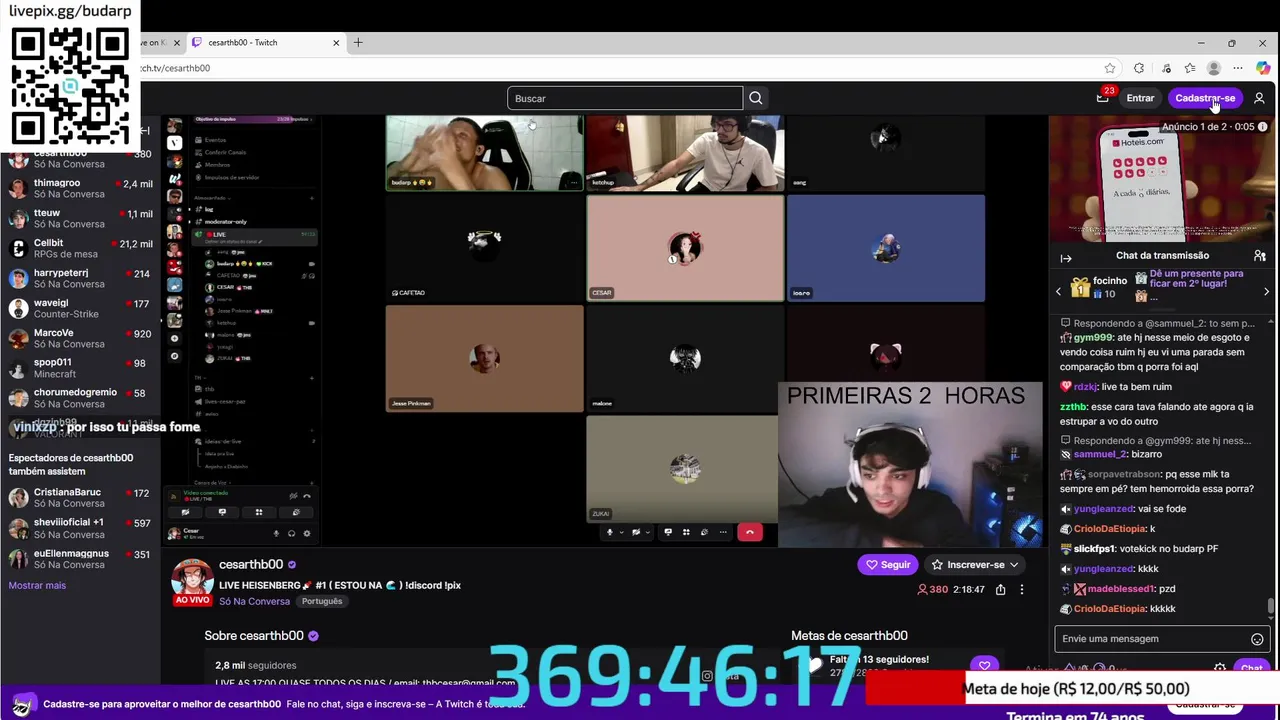
Task: Open the camera options dropdown arrow
Action: tap(646, 532)
